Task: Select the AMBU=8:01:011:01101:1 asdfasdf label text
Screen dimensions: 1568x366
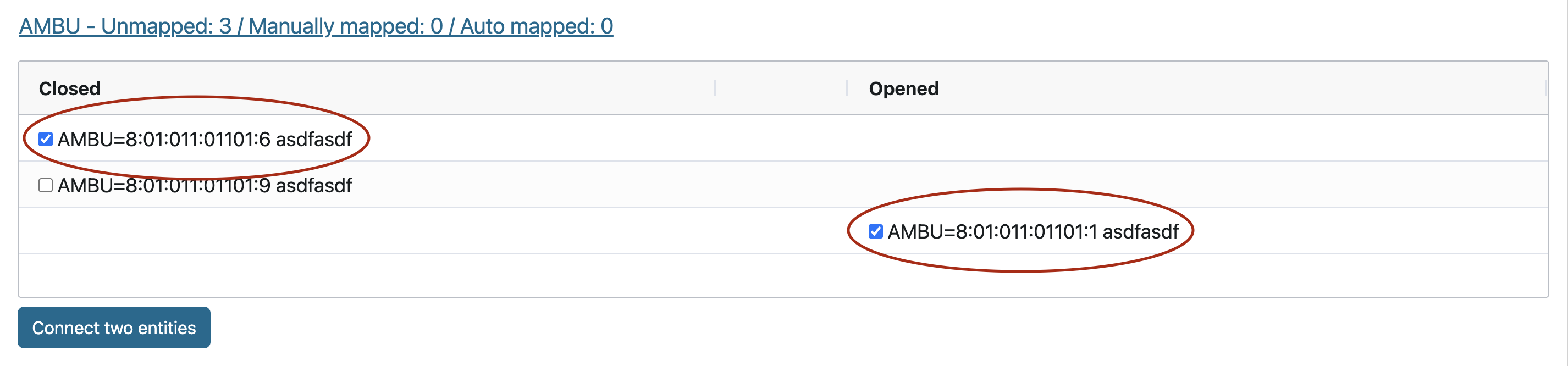Action: [x=1033, y=232]
